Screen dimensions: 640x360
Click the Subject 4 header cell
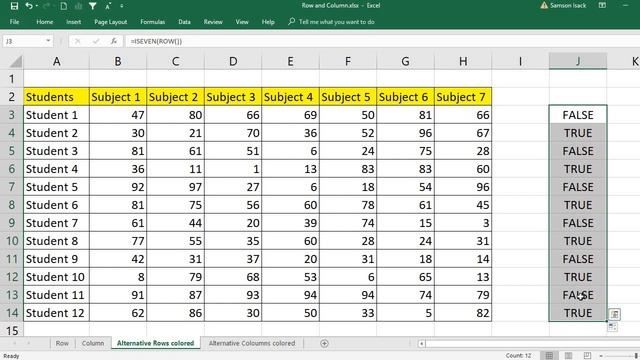[290, 97]
